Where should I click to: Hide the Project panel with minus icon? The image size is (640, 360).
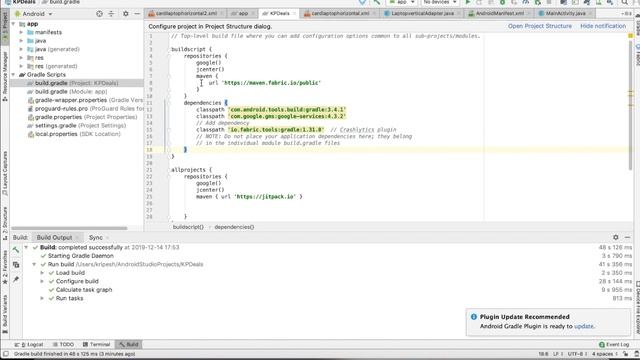[137, 14]
